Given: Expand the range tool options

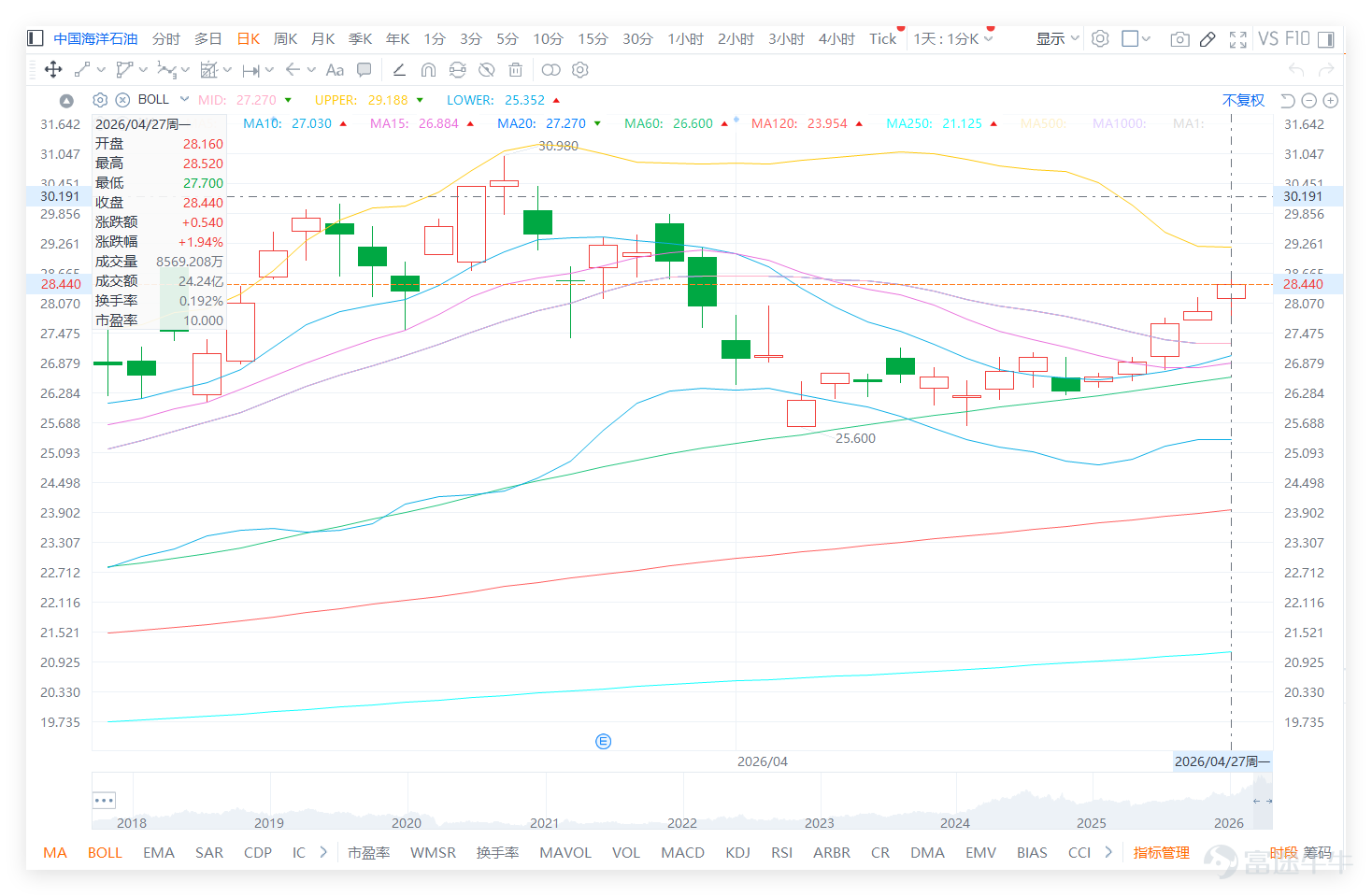Looking at the screenshot, I should click(x=269, y=69).
